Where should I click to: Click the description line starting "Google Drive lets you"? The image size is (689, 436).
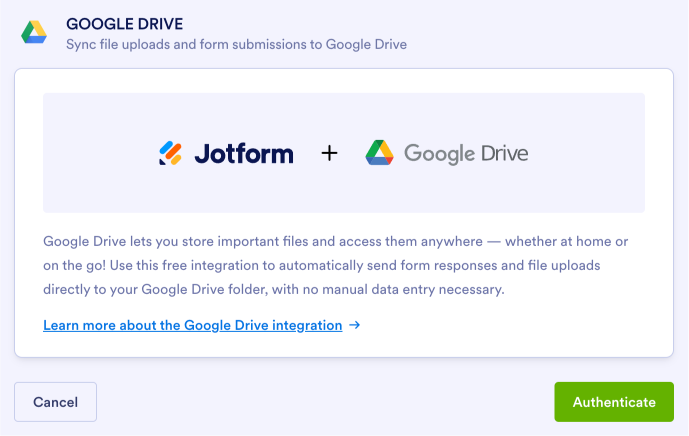pyautogui.click(x=335, y=242)
